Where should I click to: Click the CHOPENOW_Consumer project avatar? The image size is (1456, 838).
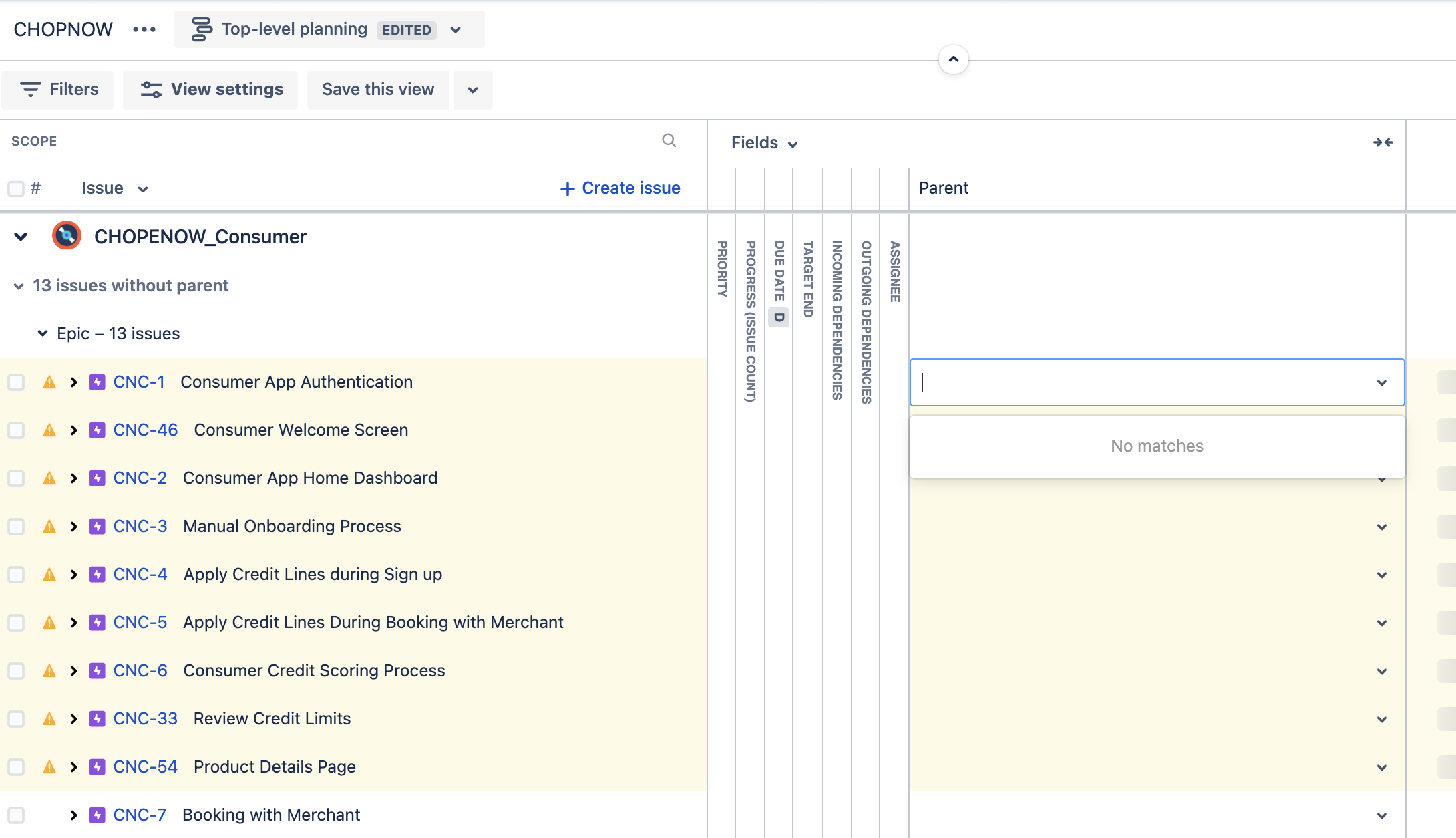point(66,236)
